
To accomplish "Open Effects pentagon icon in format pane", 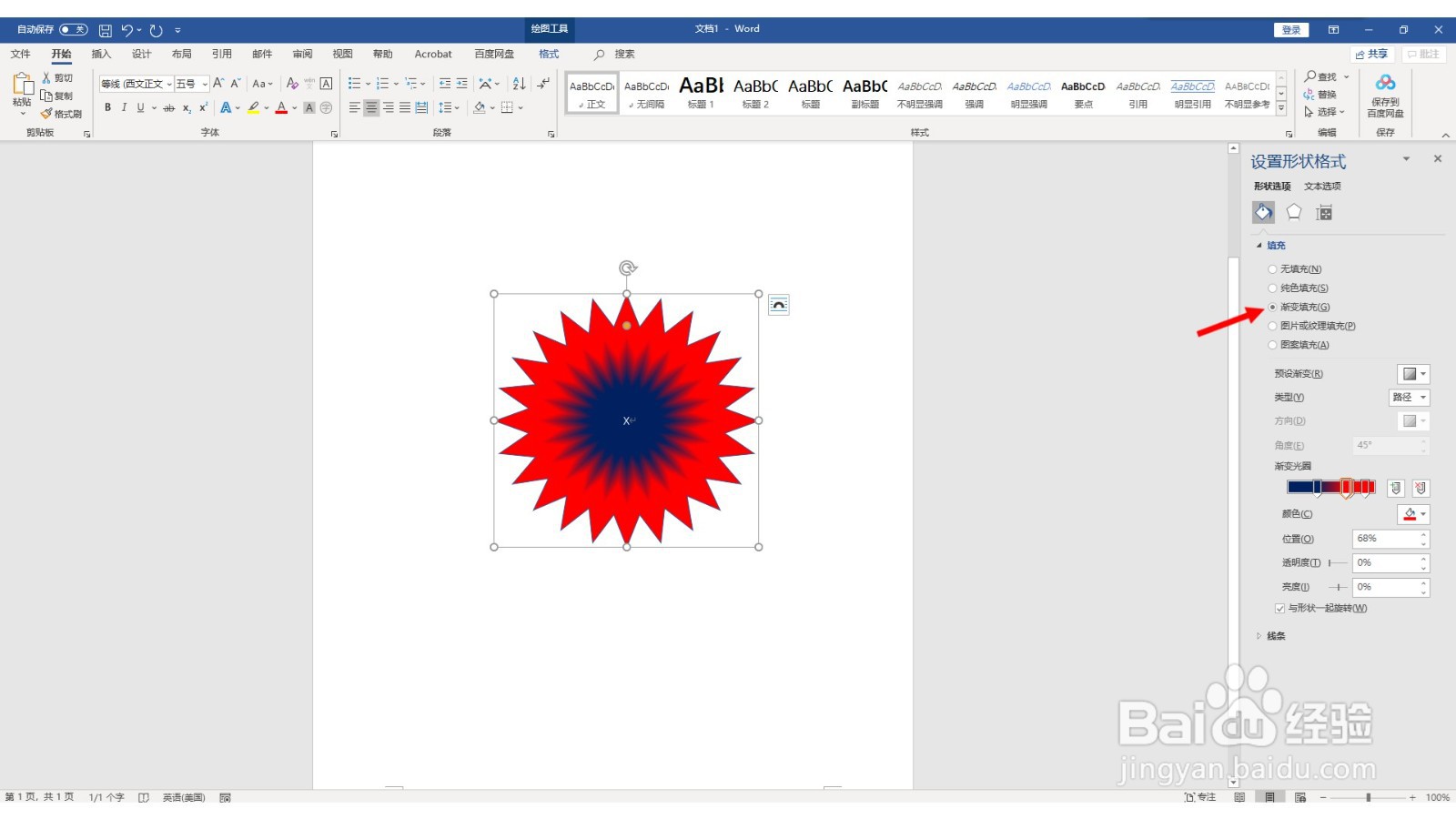I will pos(1294,212).
